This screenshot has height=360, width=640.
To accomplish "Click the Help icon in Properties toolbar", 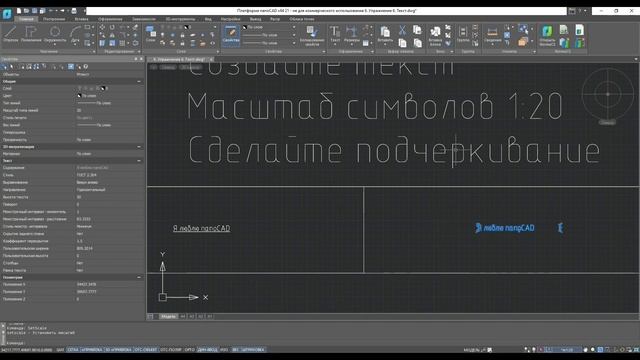I will click(86, 67).
